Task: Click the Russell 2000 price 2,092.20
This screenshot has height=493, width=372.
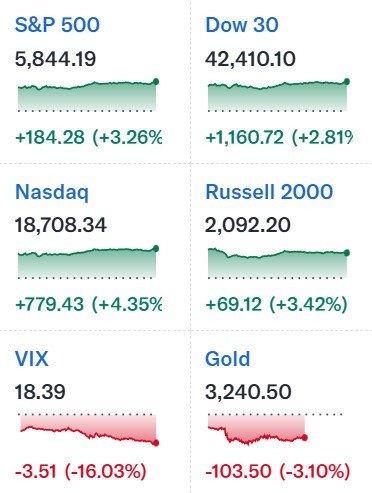Action: [x=248, y=225]
